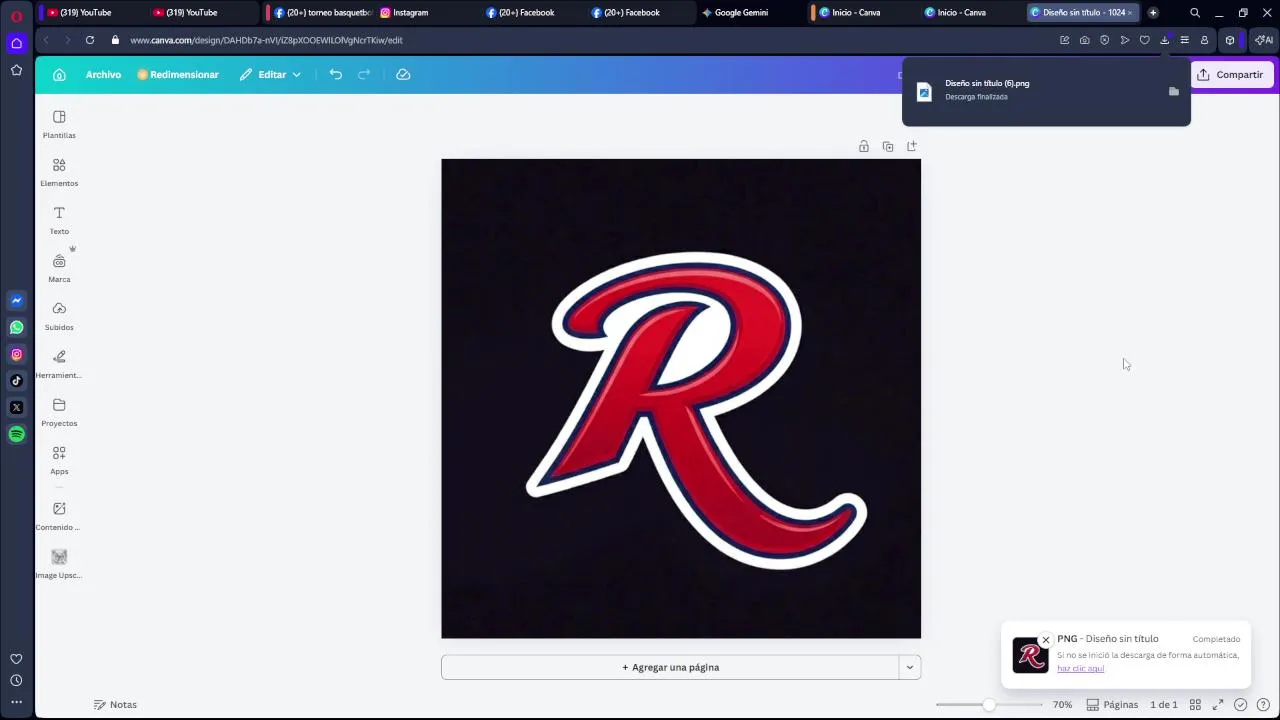
Task: Open the Elementos panel
Action: [59, 172]
